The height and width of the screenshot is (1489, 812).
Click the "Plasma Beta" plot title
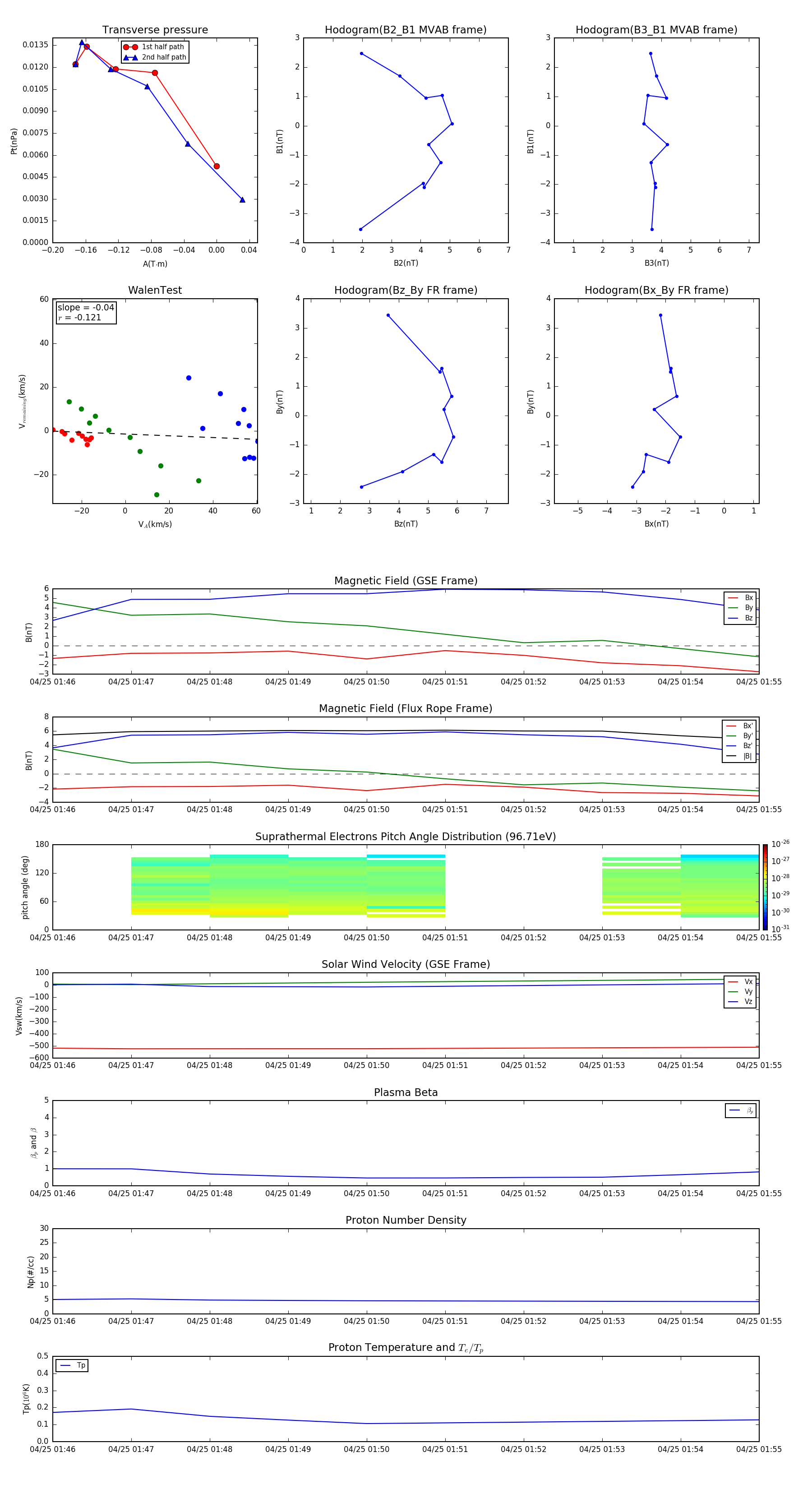406,1092
